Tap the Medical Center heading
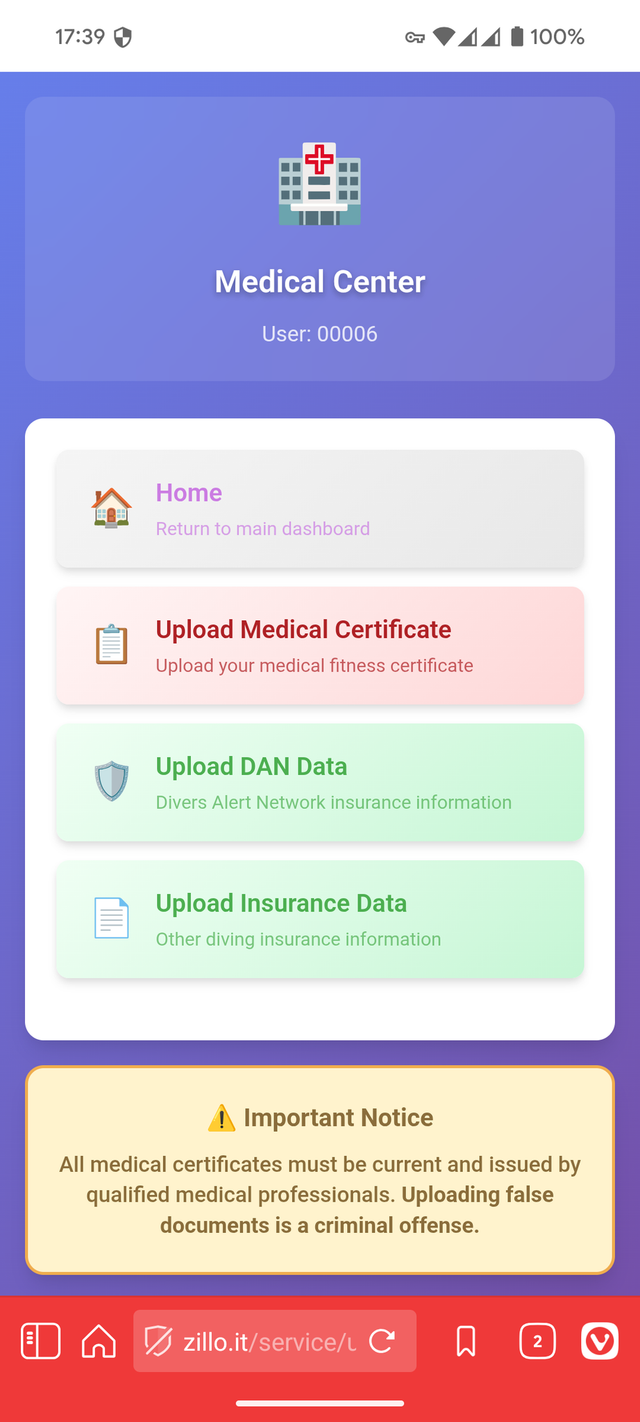The height and width of the screenshot is (1422, 640). tap(320, 282)
